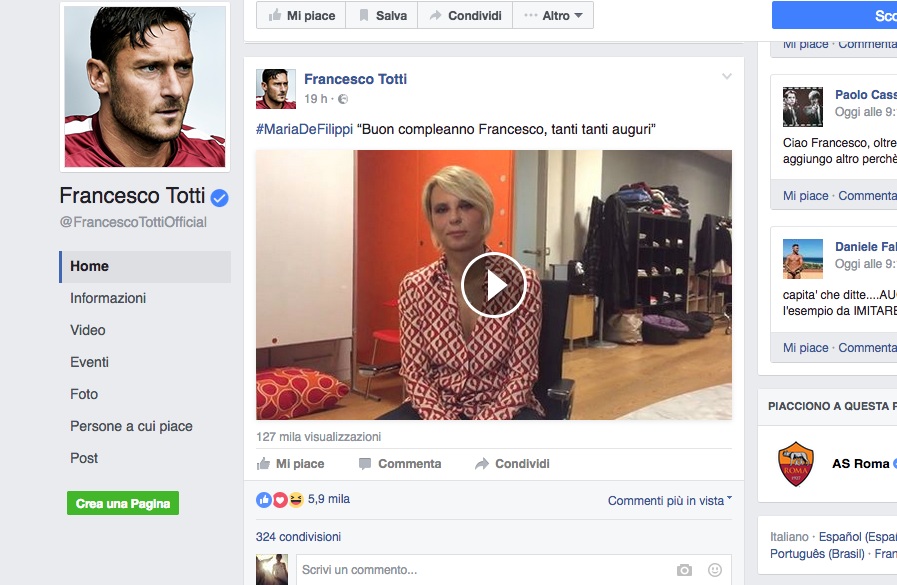Click the reaction emoji icons on post

280,499
